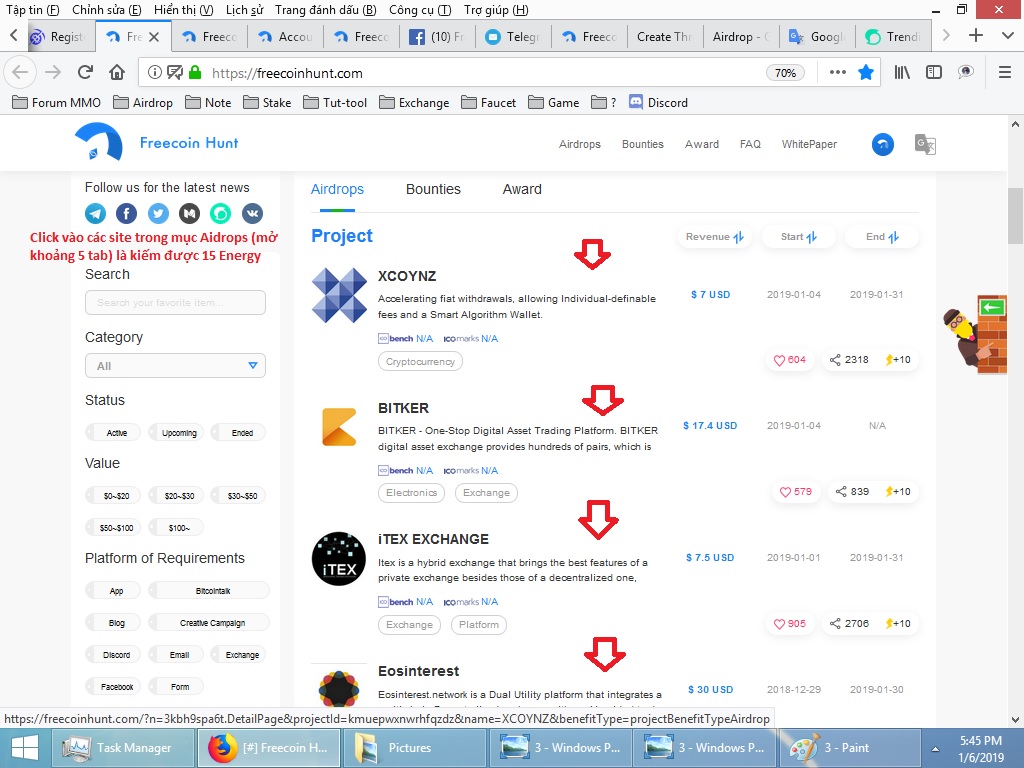
Task: Expand the list all tabs chevron
Action: coord(1008,36)
